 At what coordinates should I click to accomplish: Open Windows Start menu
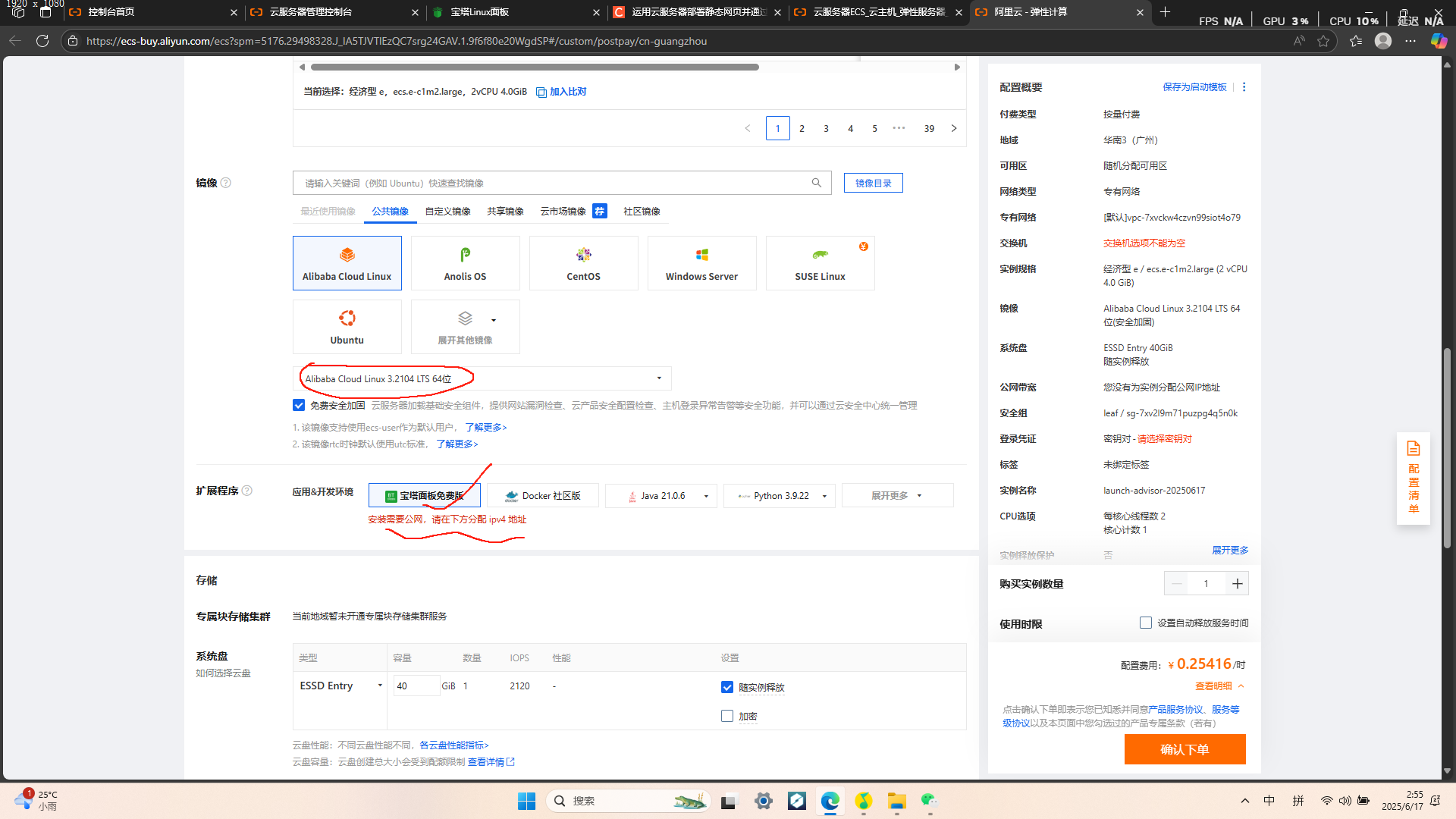click(526, 801)
